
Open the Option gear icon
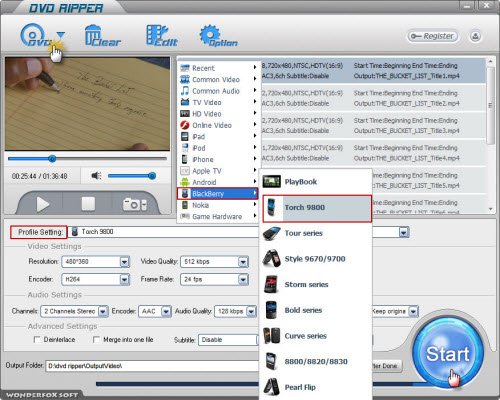pyautogui.click(x=218, y=36)
